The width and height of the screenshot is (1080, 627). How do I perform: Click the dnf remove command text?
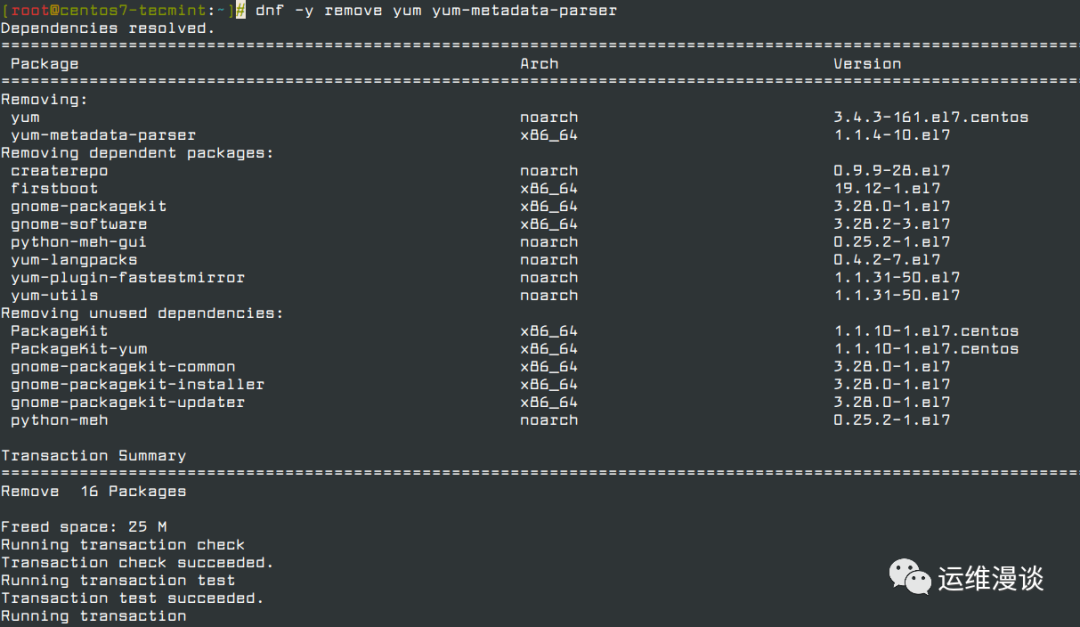pos(436,10)
